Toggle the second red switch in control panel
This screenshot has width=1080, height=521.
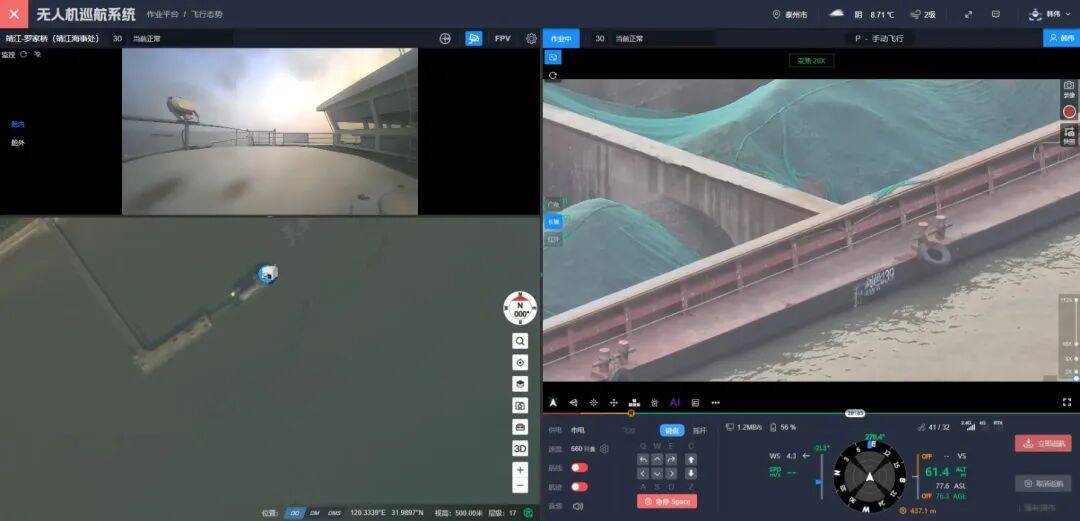579,486
